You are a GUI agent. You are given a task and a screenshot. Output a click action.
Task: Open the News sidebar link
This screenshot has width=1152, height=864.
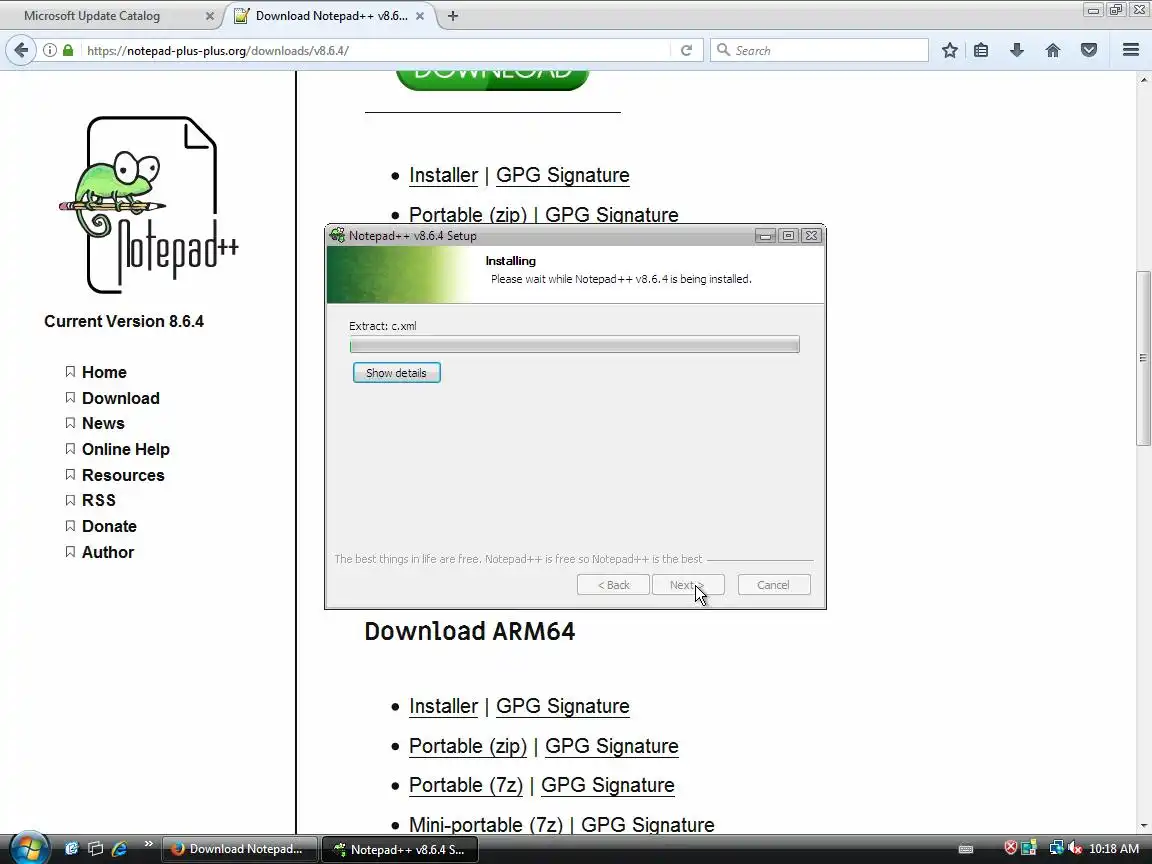pyautogui.click(x=103, y=423)
